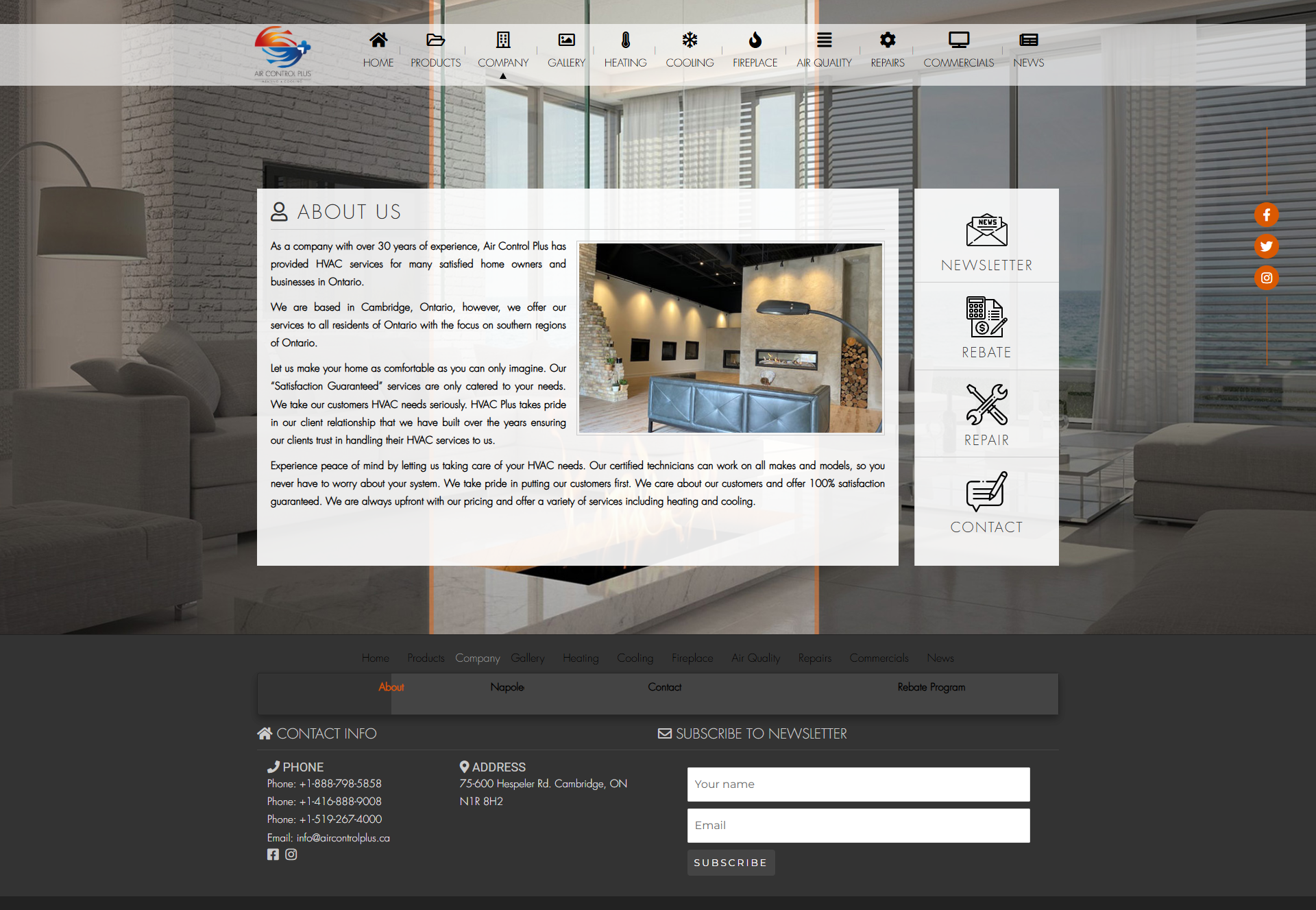
Task: Click the Newsletter envelope icon
Action: (986, 230)
